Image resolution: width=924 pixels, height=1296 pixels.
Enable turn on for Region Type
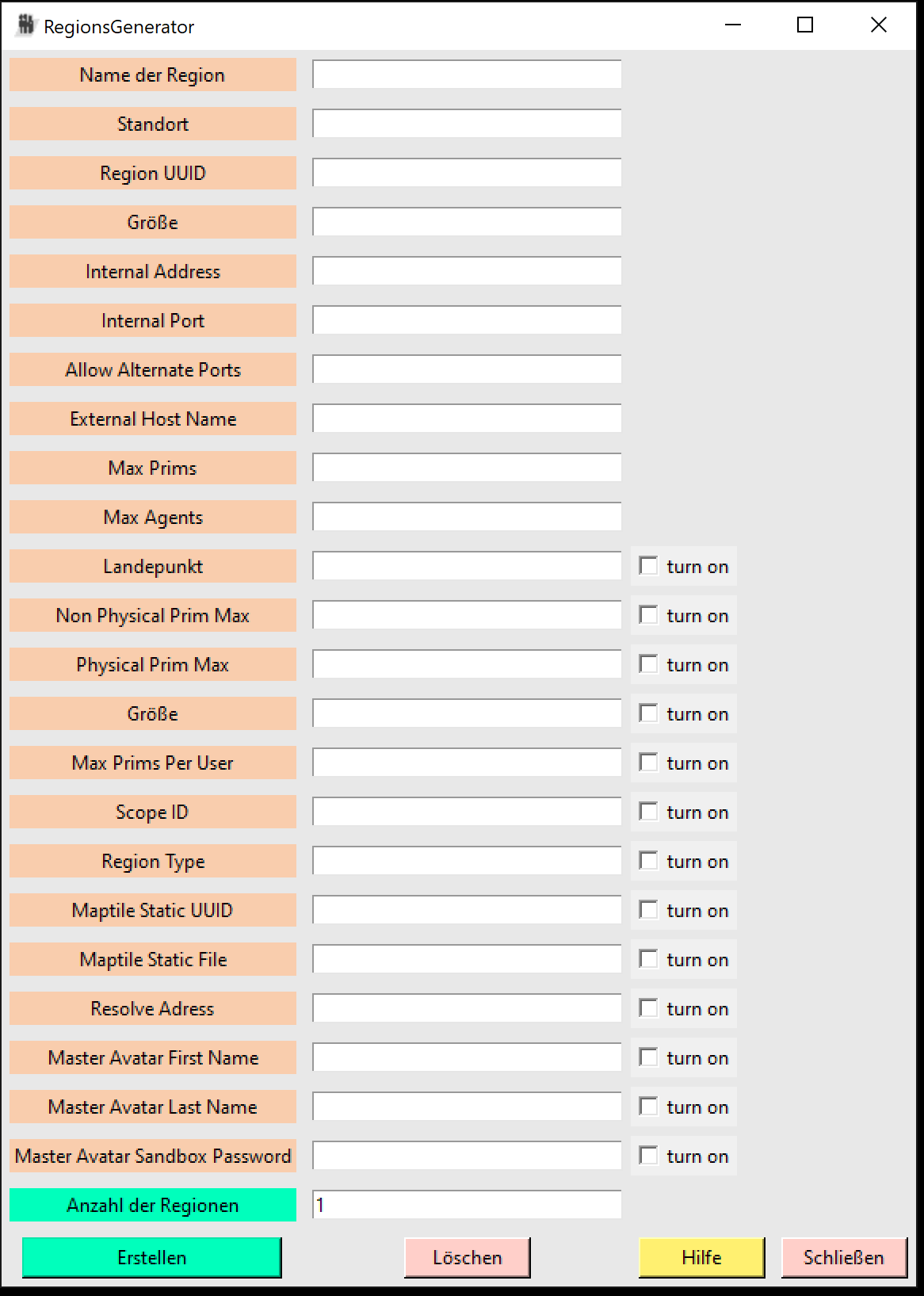[x=649, y=861]
